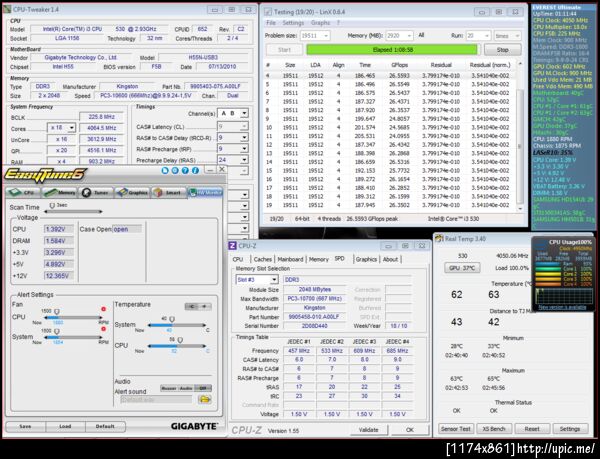Open LinX File menu
The height and width of the screenshot is (459, 600).
(271, 23)
